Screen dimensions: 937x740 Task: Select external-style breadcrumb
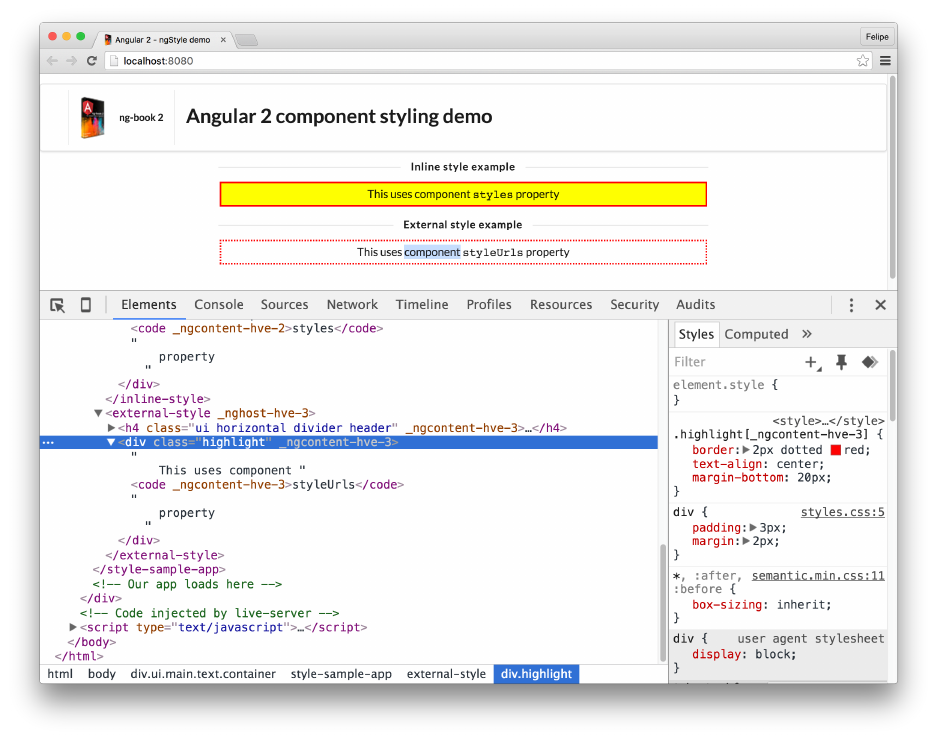[x=446, y=674]
